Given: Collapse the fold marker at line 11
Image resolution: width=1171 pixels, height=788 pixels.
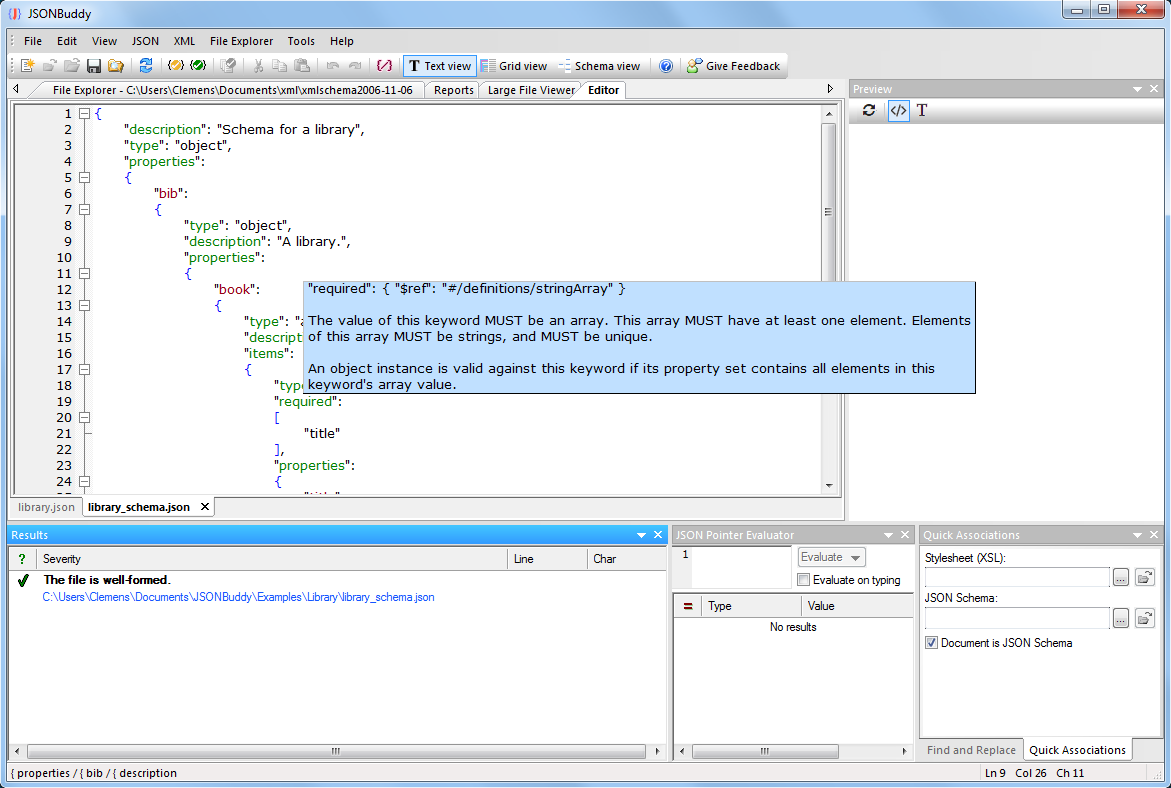Looking at the screenshot, I should [x=84, y=273].
